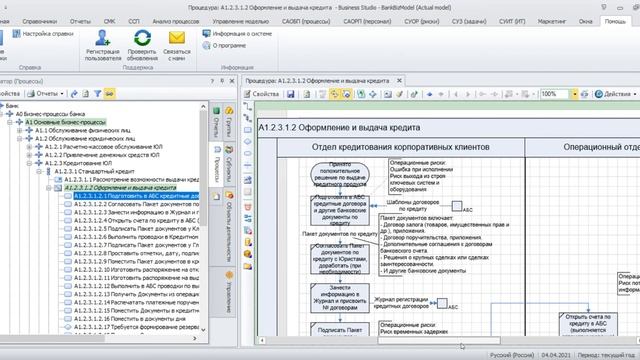Open Информация о системе

(237, 33)
